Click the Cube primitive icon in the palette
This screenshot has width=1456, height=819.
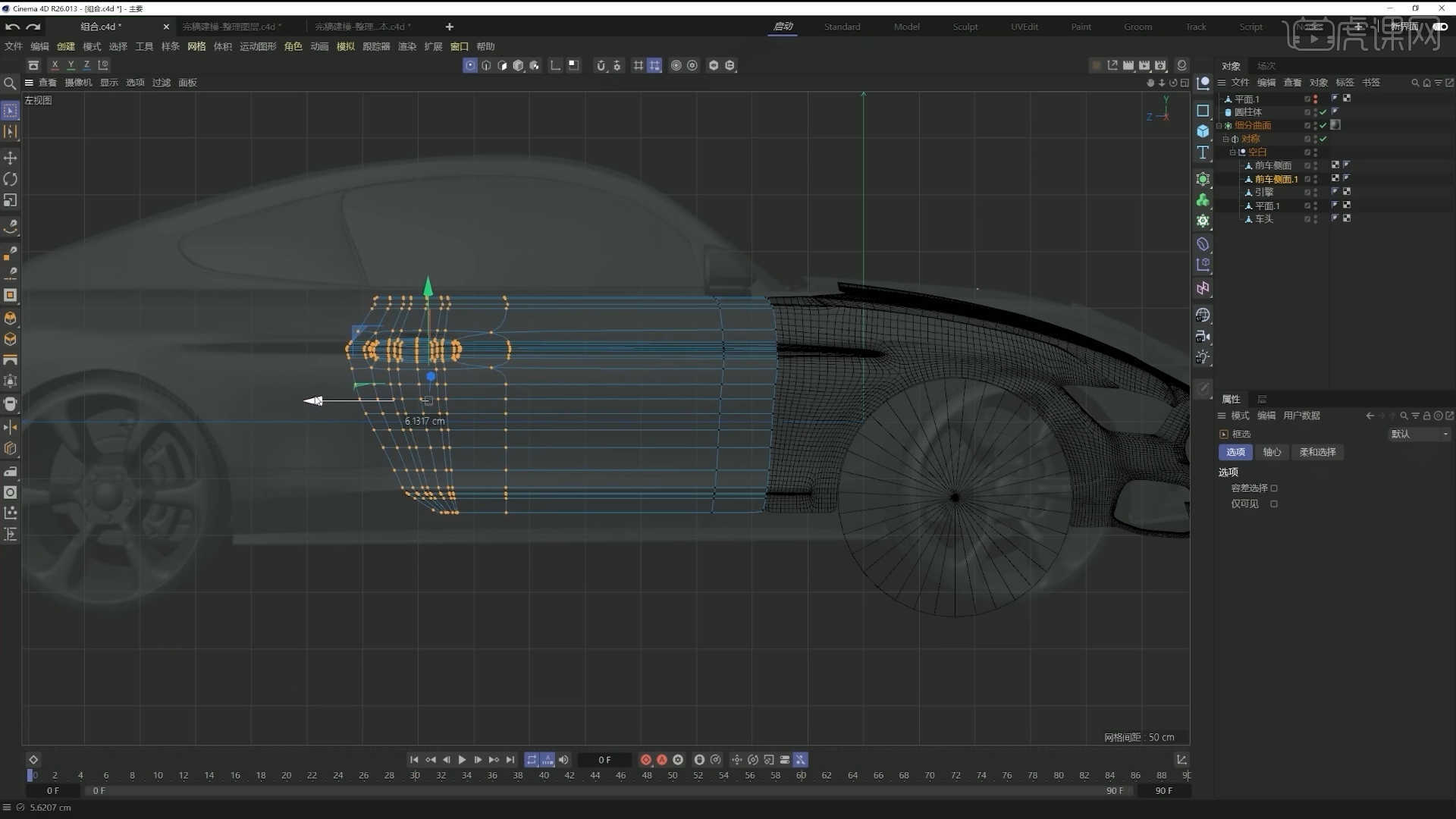point(1203,131)
